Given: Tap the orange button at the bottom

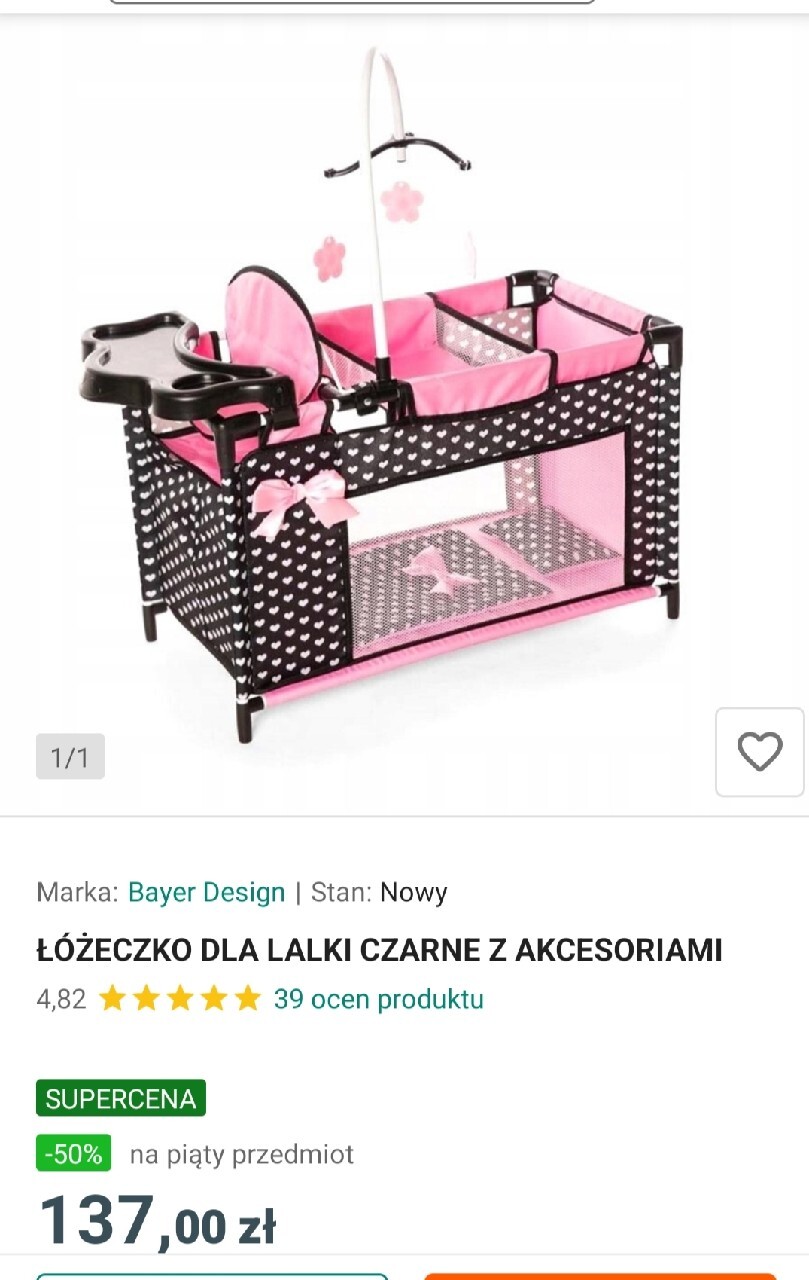Looking at the screenshot, I should tap(600, 1276).
